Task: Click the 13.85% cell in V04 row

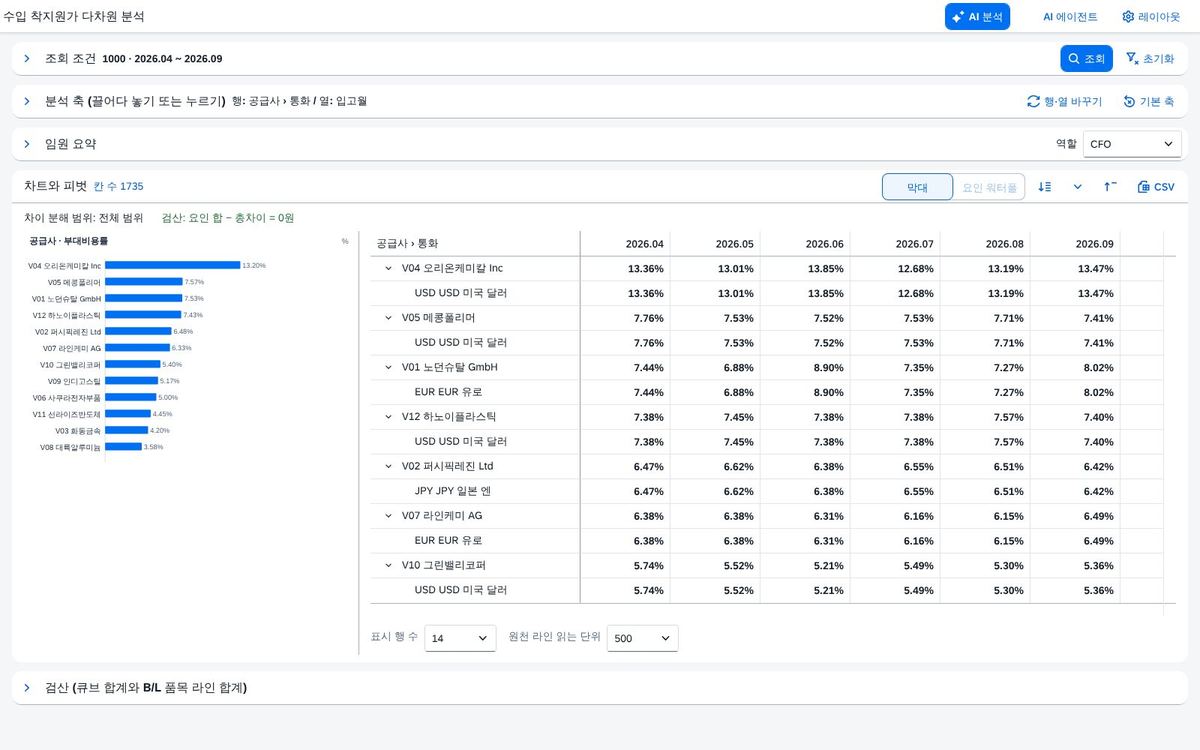Action: point(805,269)
